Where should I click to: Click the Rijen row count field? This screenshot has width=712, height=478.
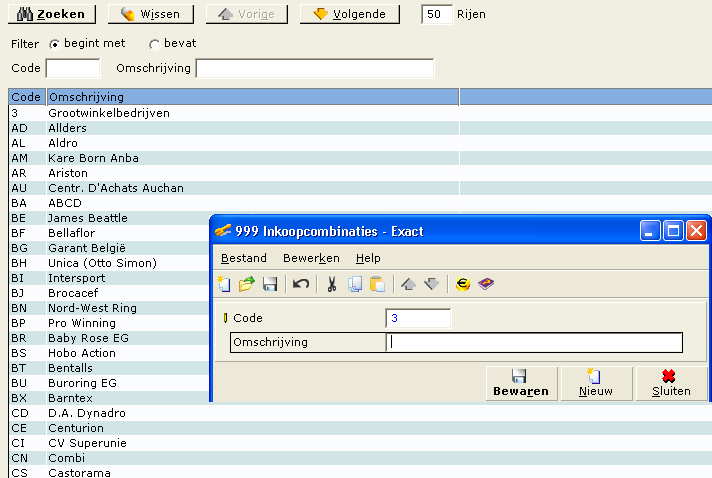437,14
